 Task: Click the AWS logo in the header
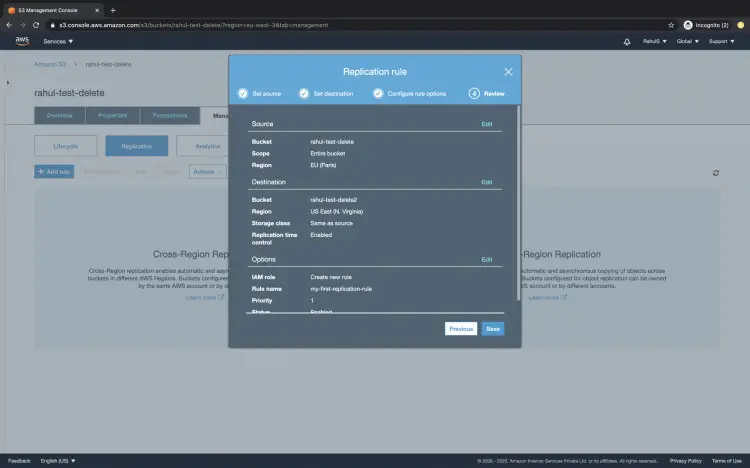[22, 41]
